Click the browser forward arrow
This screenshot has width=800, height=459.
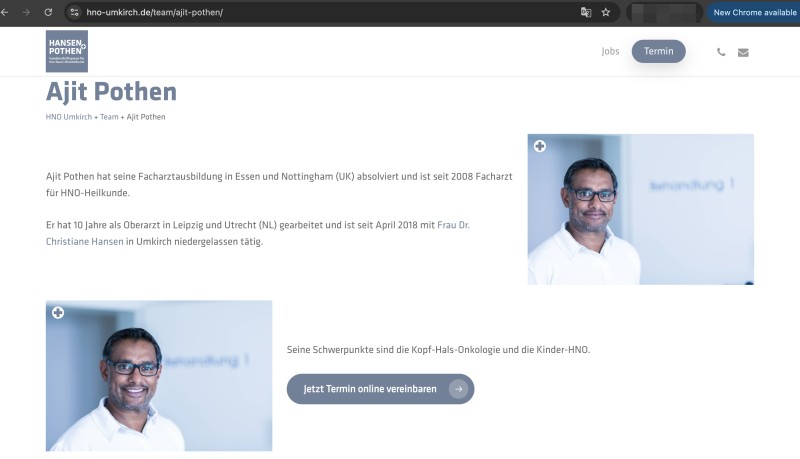tap(28, 12)
